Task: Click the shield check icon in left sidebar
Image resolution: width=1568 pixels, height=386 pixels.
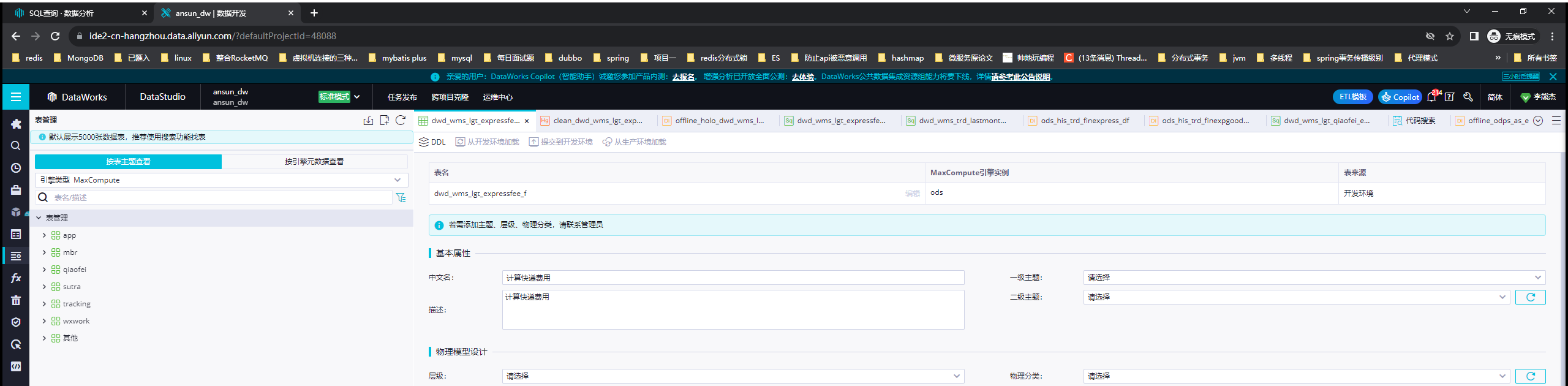Action: pyautogui.click(x=16, y=322)
